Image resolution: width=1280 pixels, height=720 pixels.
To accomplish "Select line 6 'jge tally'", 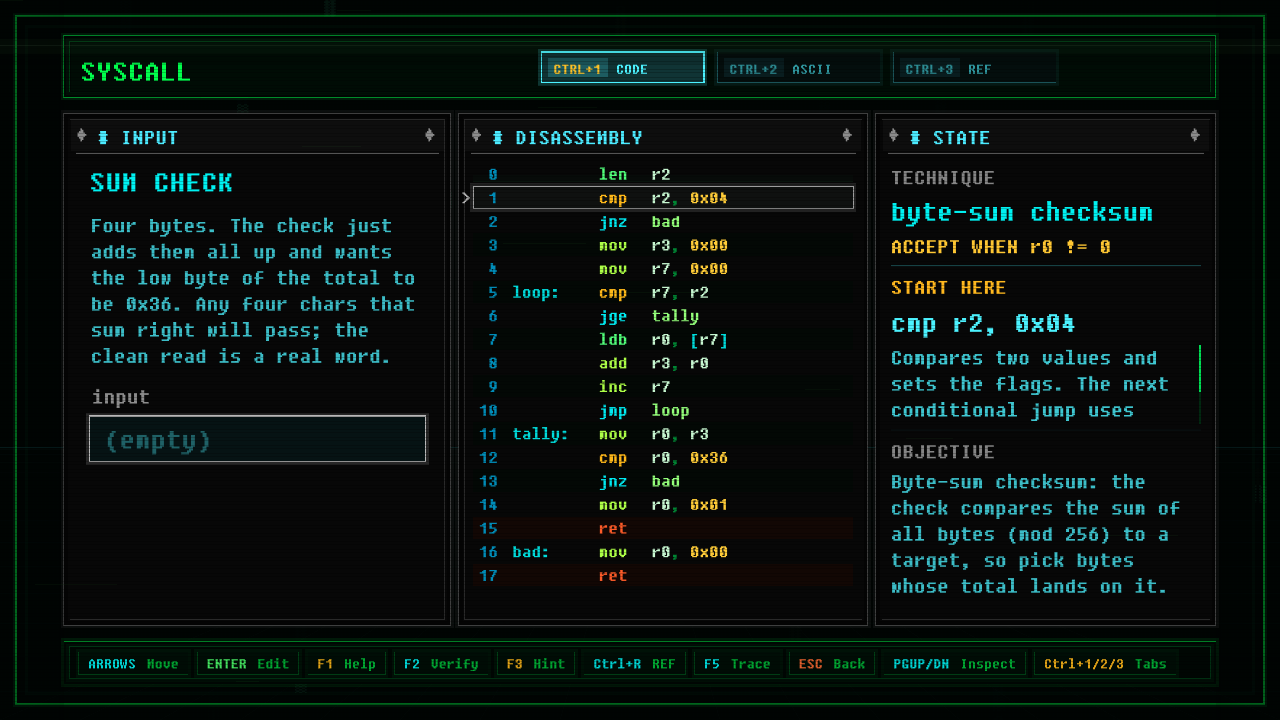I will (663, 316).
